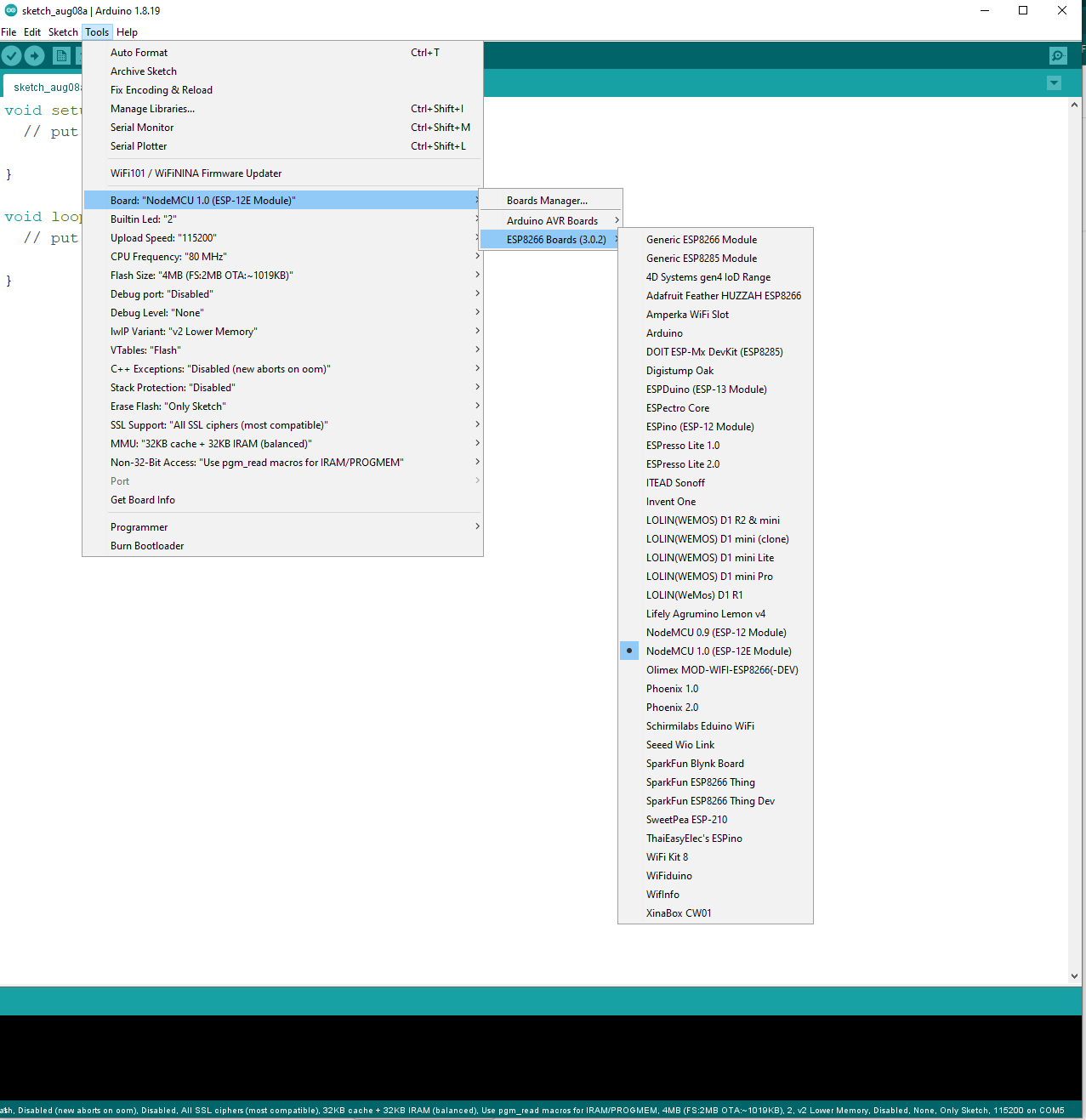The width and height of the screenshot is (1086, 1120).
Task: Open Stack Protection "Disabled" submenu
Action: [282, 388]
